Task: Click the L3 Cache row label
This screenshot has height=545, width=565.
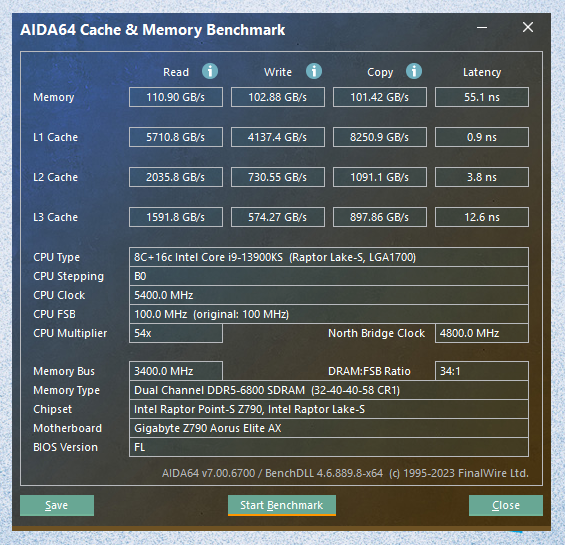Action: coord(55,217)
